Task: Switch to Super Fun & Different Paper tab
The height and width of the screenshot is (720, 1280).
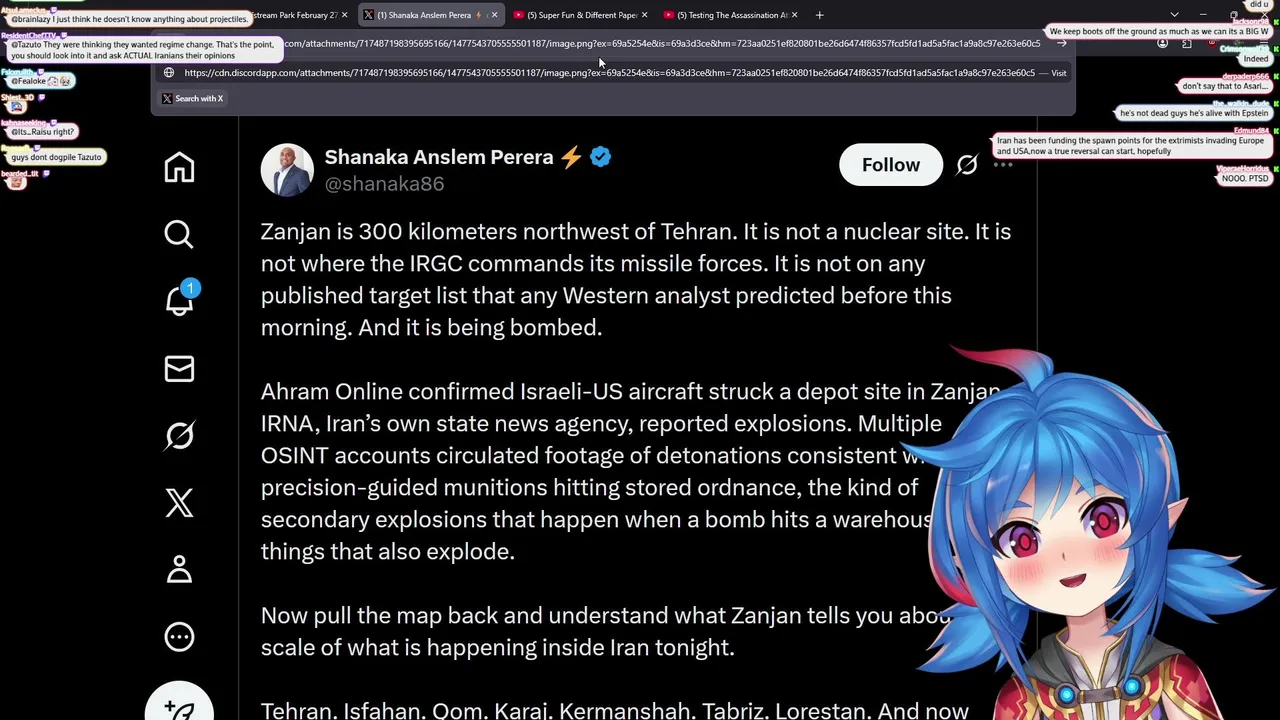Action: 580,15
